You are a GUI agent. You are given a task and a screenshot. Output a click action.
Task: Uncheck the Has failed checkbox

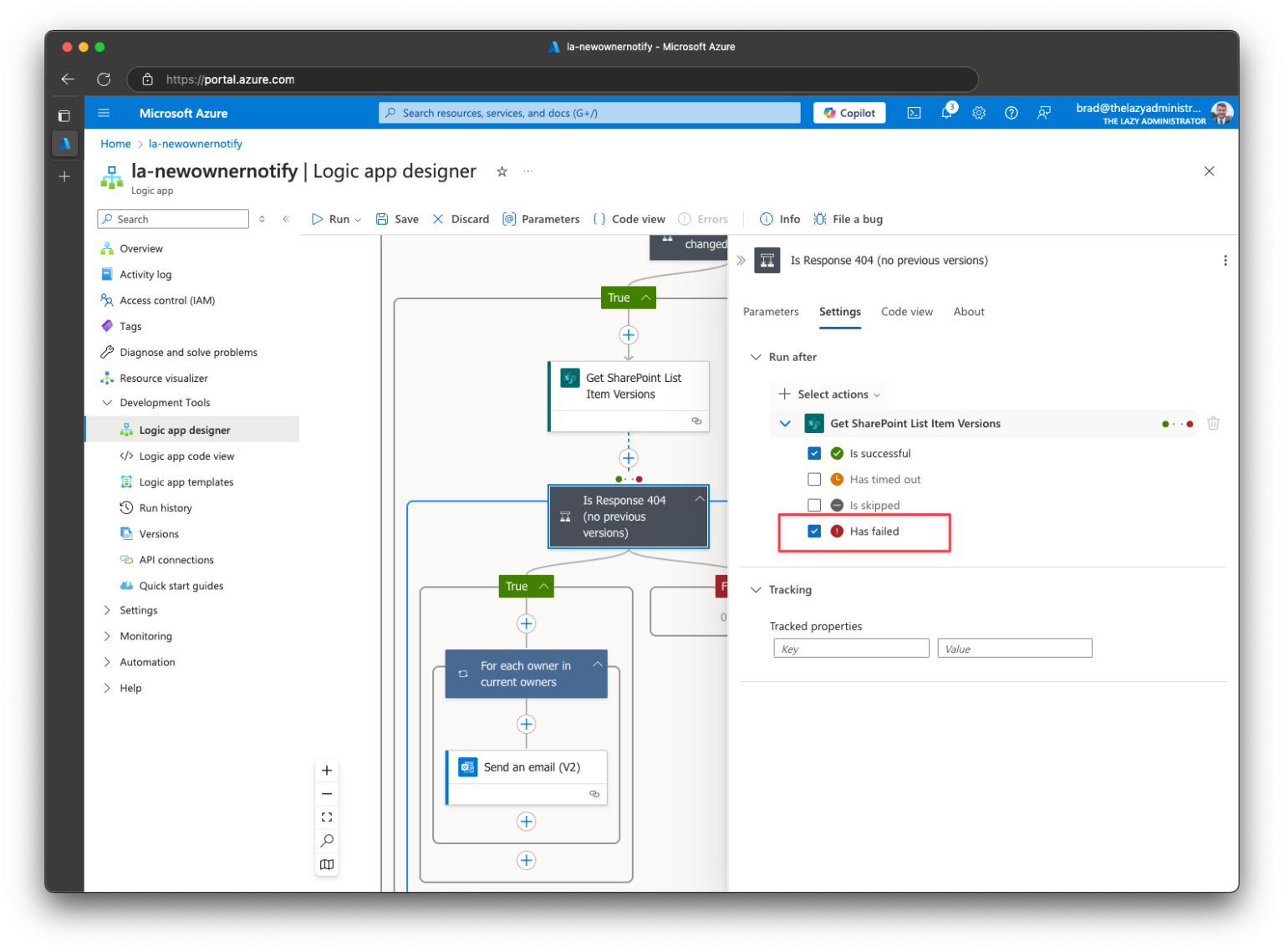[814, 532]
